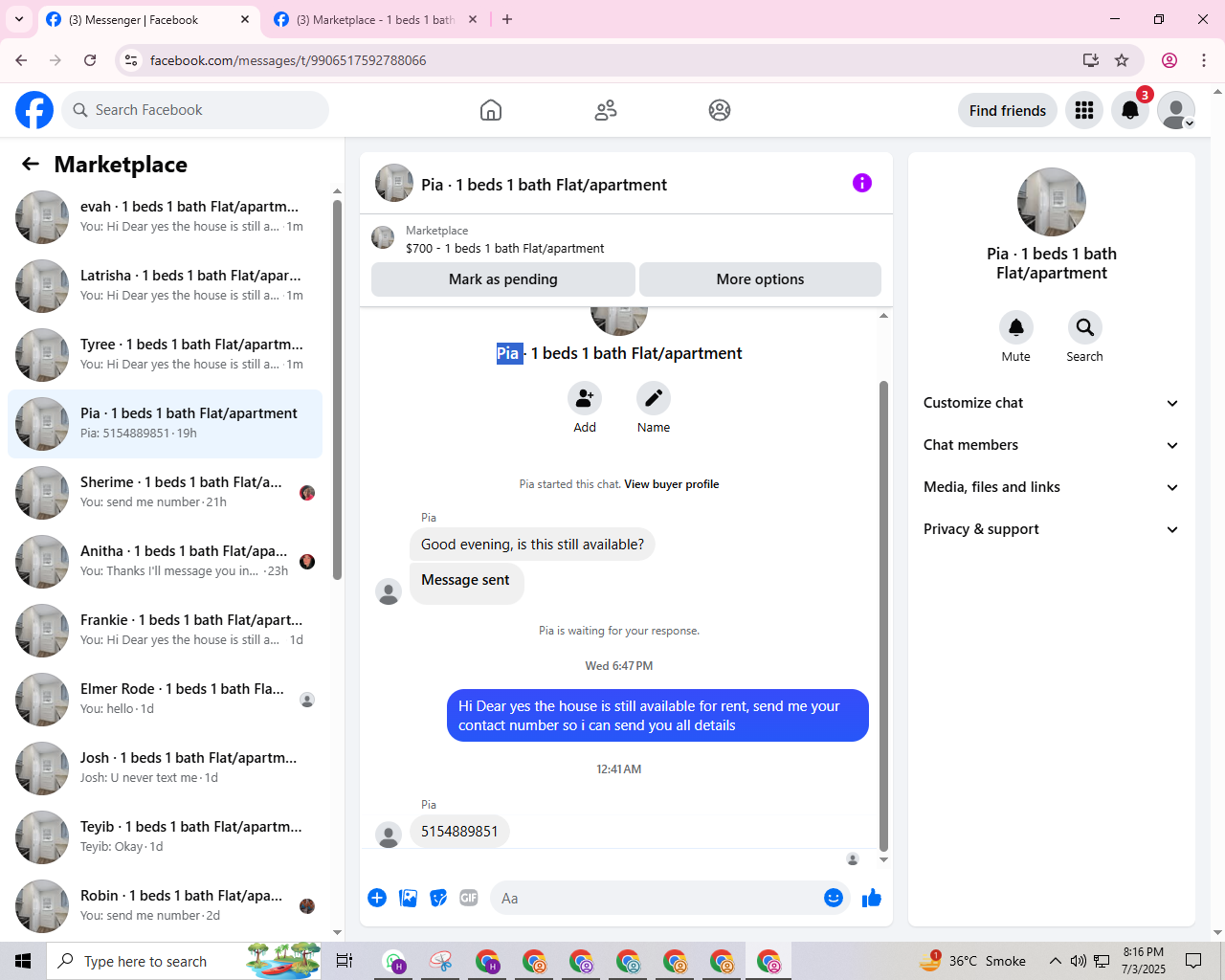Open Robin conversation in list
The height and width of the screenshot is (980, 1225).
coord(165,906)
